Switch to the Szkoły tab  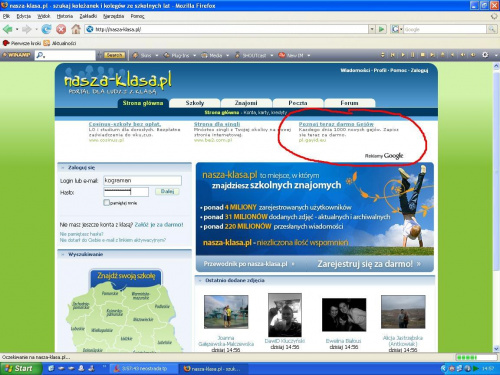[x=195, y=103]
